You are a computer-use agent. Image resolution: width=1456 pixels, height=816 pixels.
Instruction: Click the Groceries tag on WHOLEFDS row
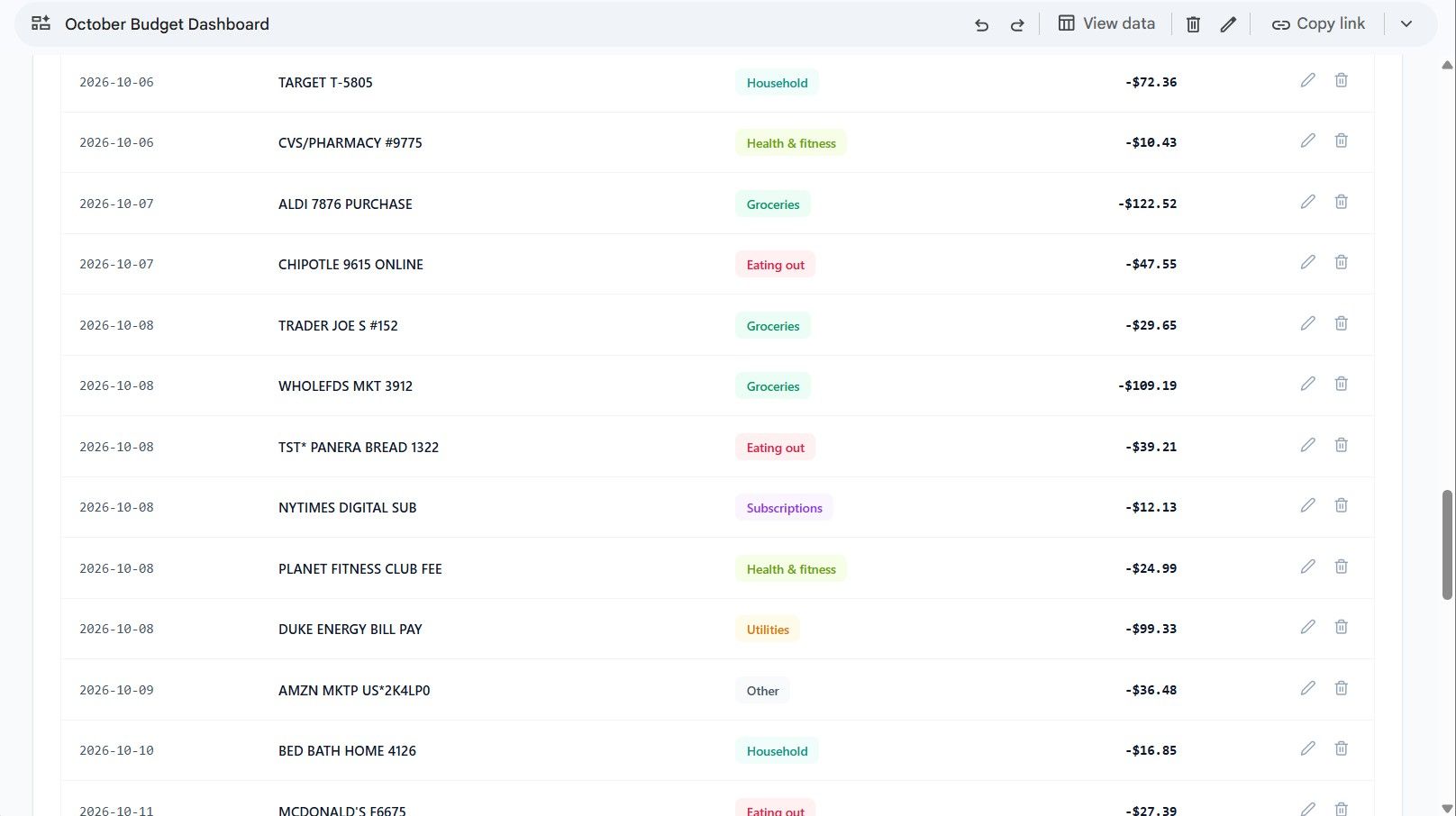(773, 386)
